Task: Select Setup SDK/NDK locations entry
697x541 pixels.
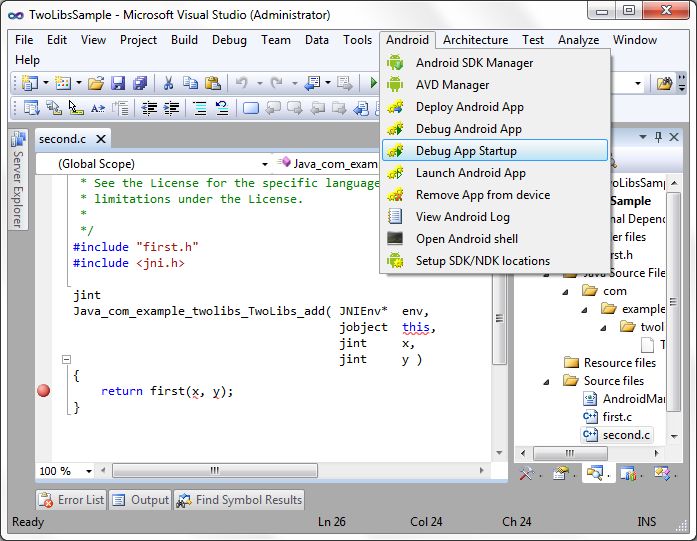Action: click(495, 260)
